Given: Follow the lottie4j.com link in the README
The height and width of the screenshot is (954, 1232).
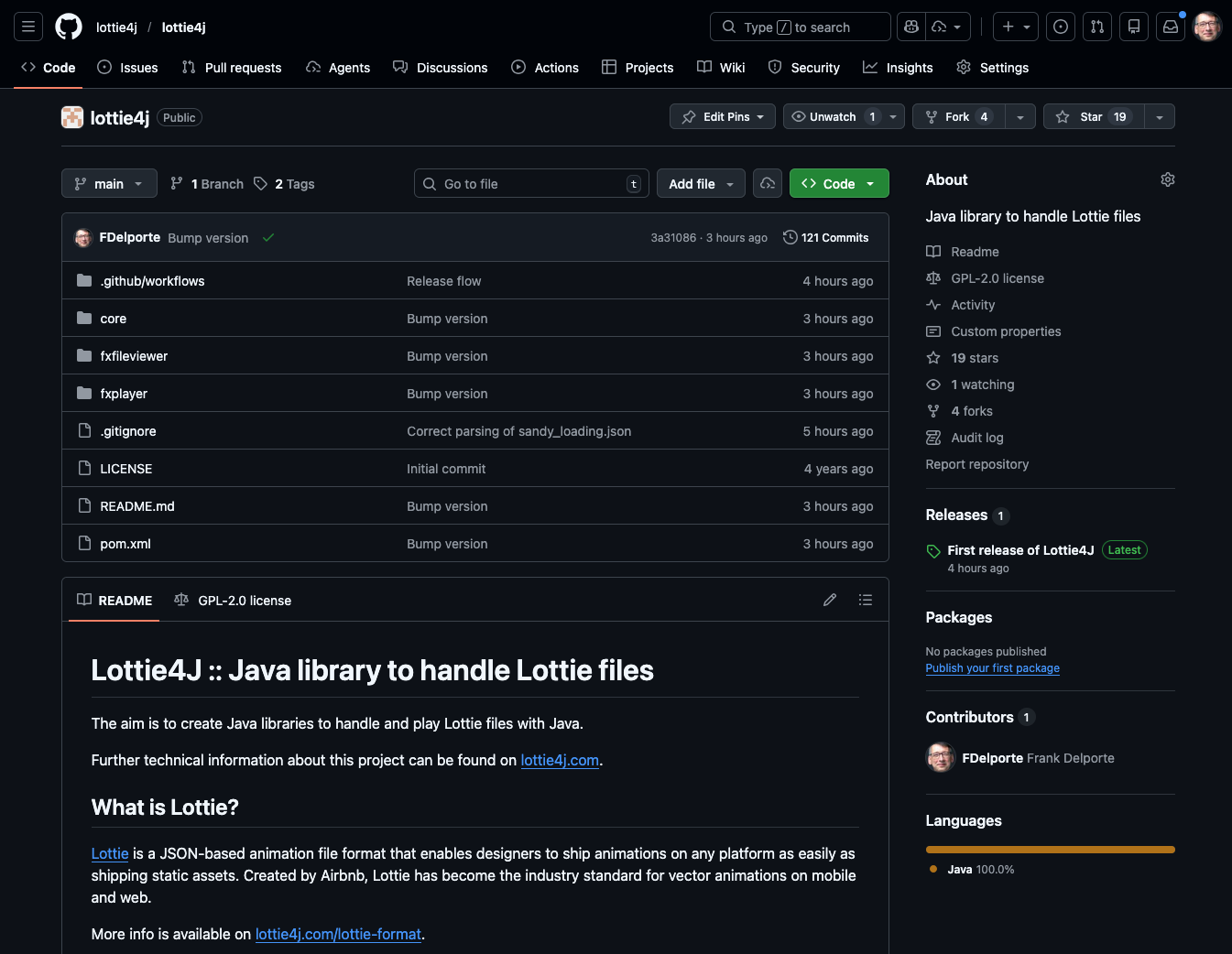Looking at the screenshot, I should click(x=560, y=760).
